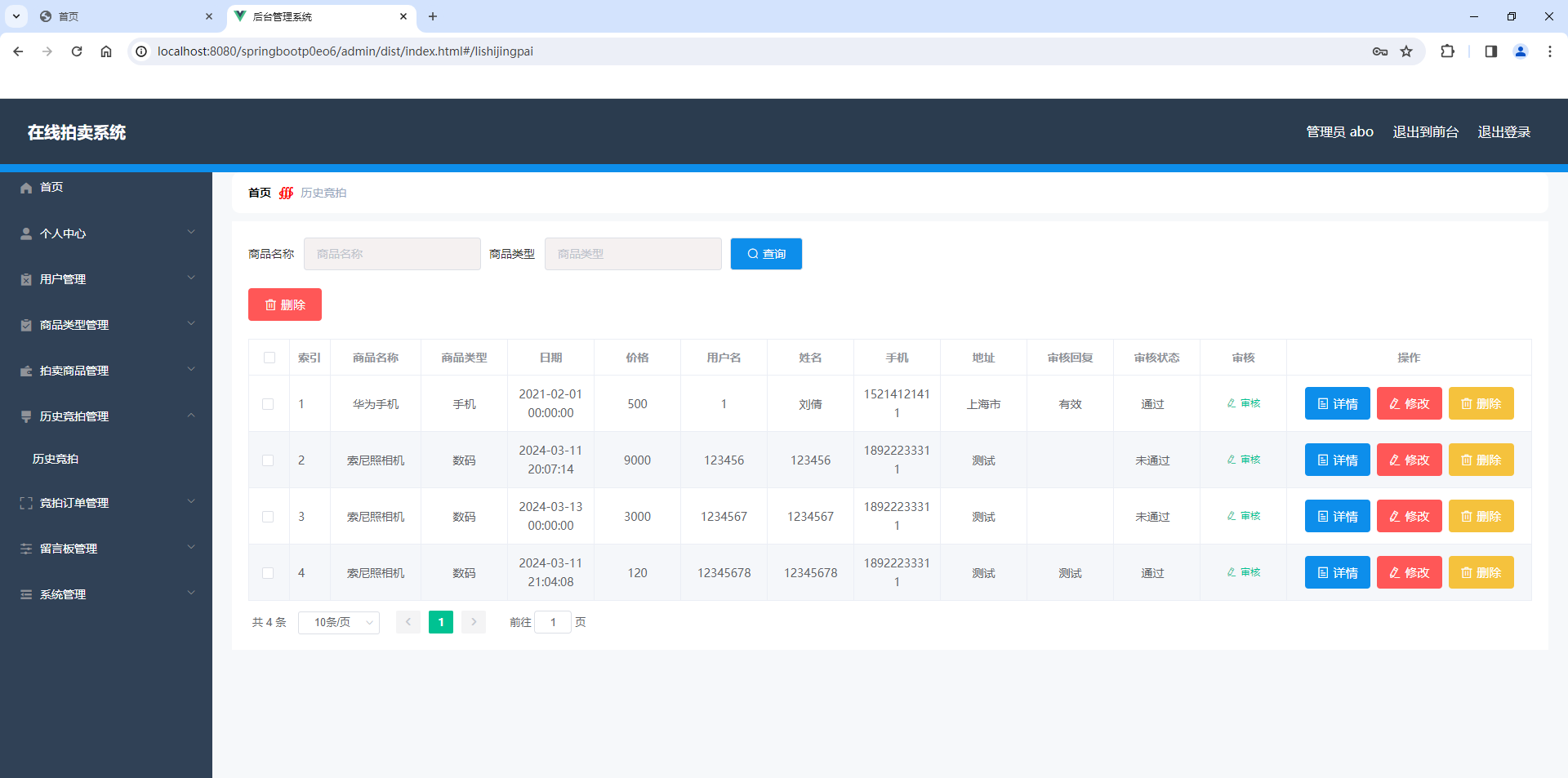
Task: Switch to the 首页 browser tab
Action: [127, 16]
